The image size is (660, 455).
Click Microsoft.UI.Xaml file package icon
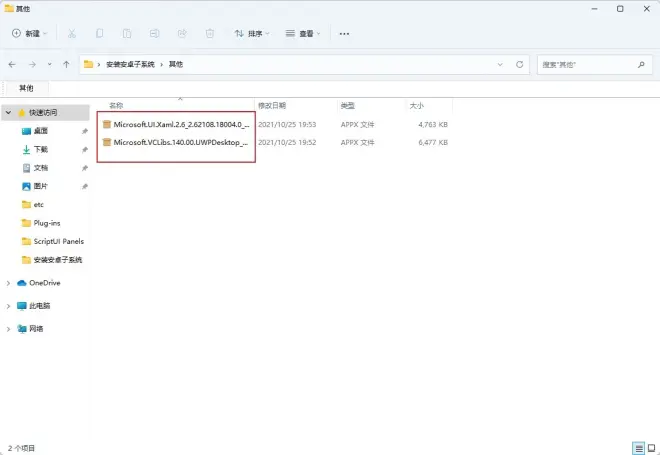106,124
